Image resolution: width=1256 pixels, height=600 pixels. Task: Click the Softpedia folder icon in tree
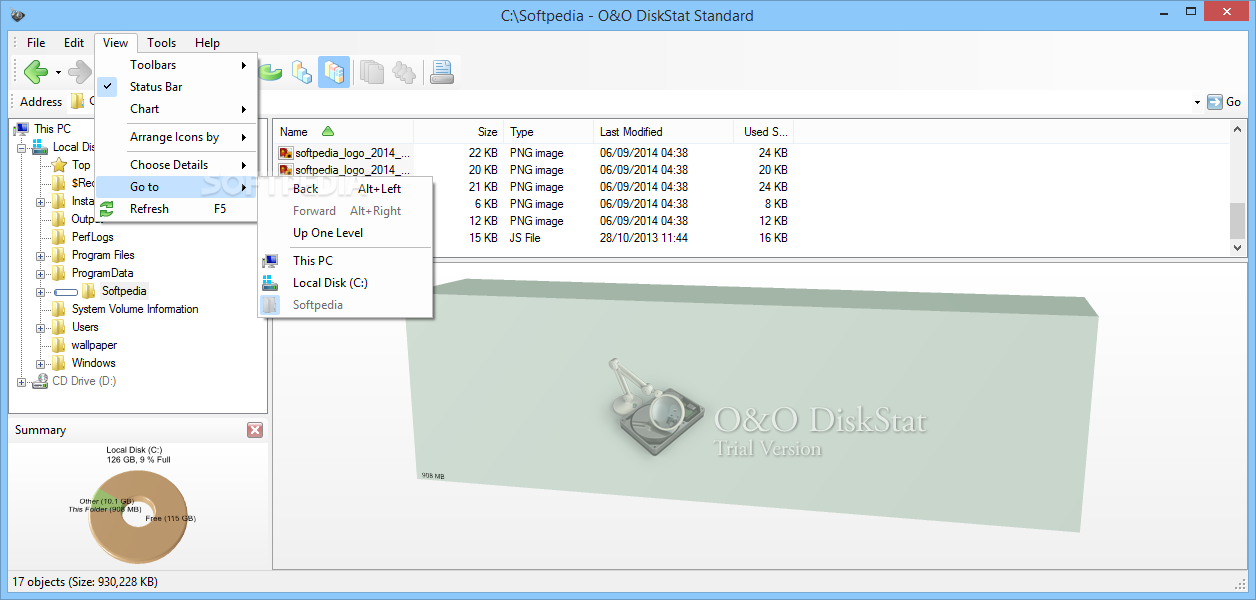coord(89,291)
